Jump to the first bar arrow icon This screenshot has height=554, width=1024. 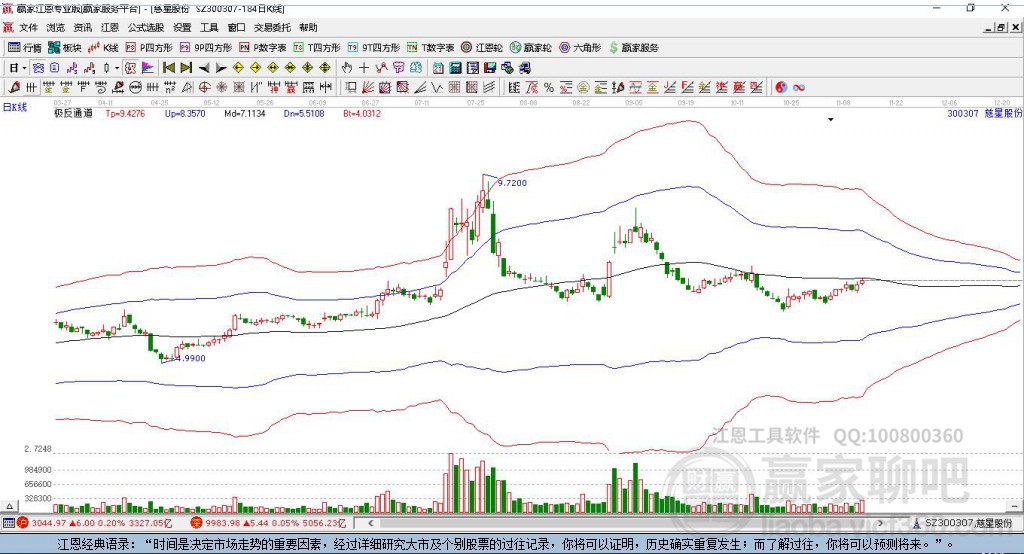click(x=168, y=67)
